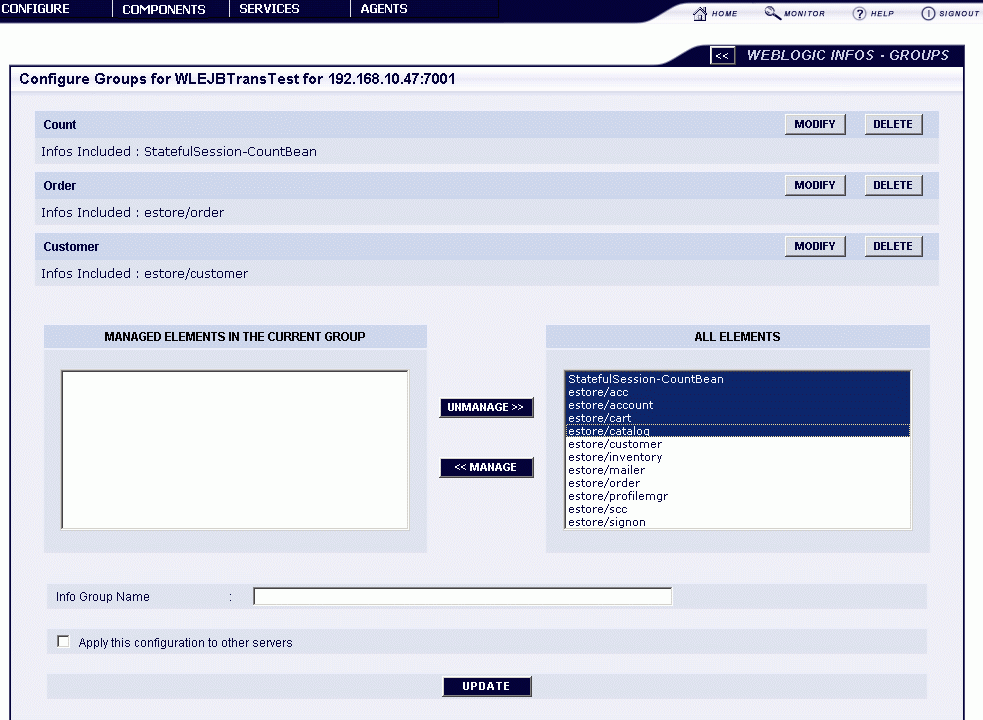This screenshot has height=720, width=983.
Task: Click the Help question mark icon
Action: pyautogui.click(x=859, y=13)
